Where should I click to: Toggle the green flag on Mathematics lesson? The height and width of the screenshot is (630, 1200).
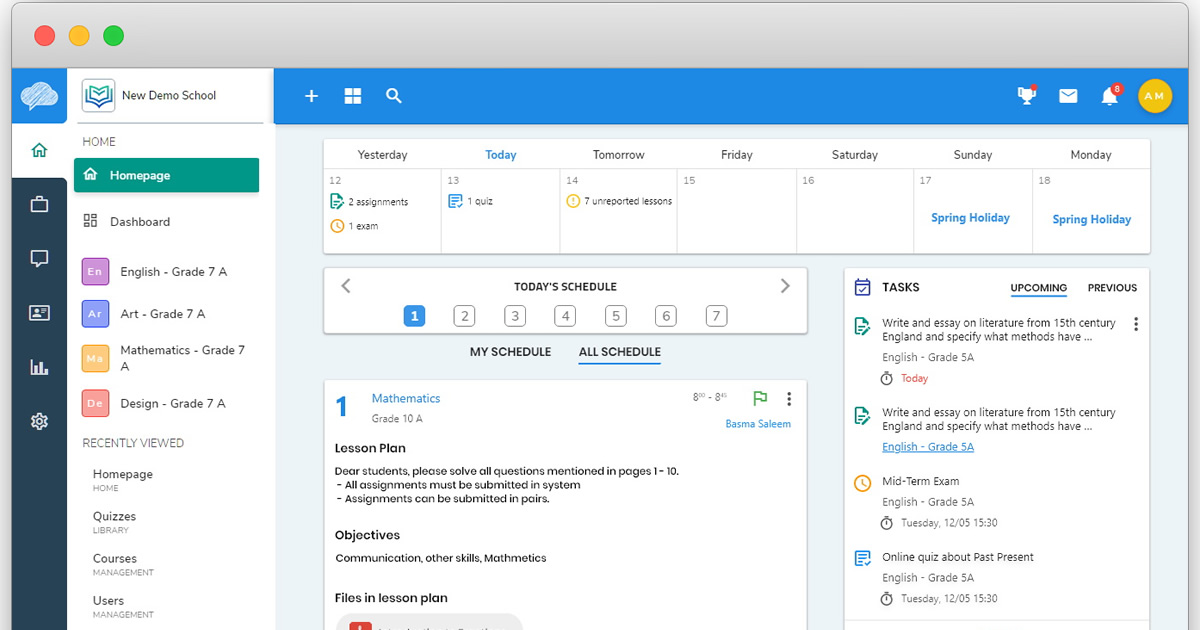point(760,398)
